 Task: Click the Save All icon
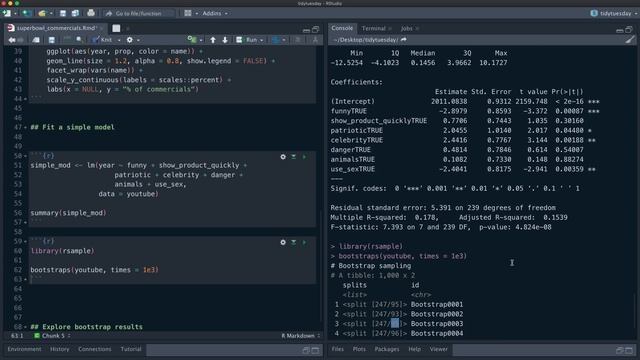point(75,13)
